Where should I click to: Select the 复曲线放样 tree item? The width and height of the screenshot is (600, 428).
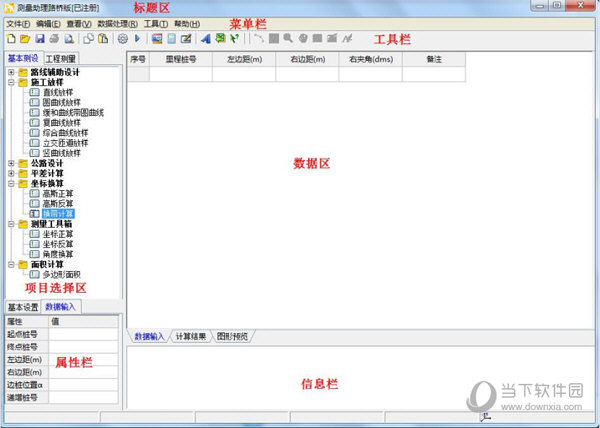[x=62, y=123]
